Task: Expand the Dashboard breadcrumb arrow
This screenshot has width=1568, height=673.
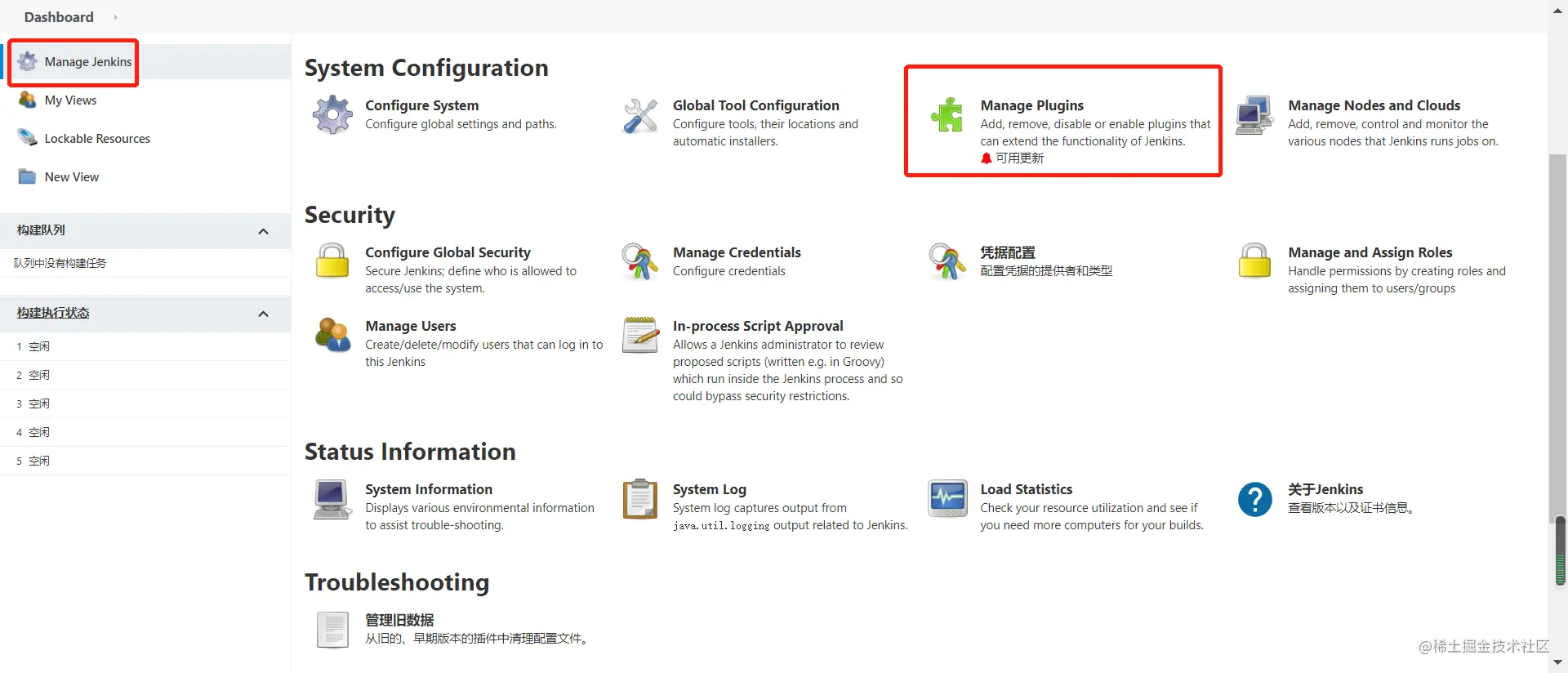Action: pyautogui.click(x=115, y=17)
